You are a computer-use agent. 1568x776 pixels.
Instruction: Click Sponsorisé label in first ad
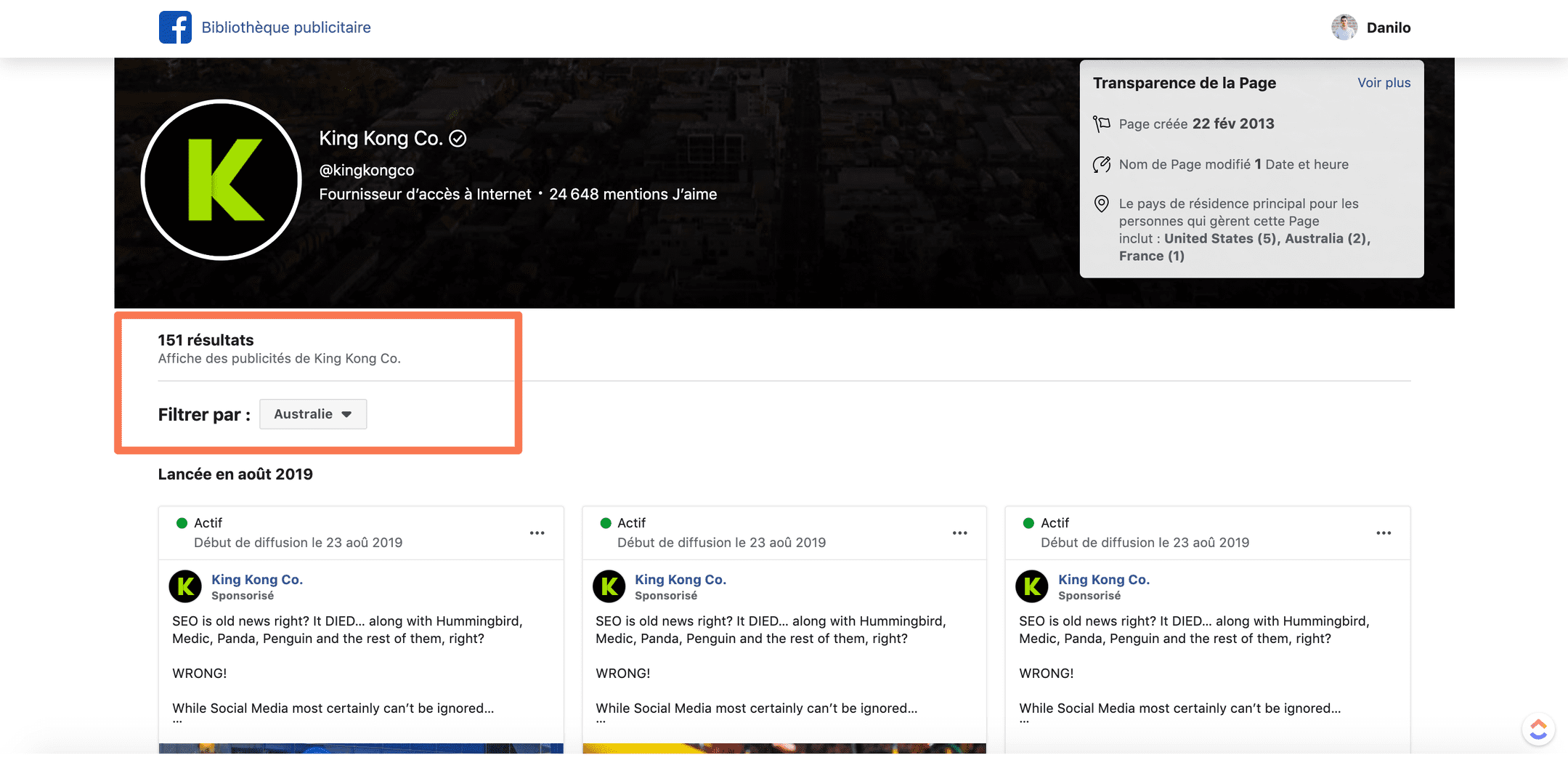coord(243,596)
